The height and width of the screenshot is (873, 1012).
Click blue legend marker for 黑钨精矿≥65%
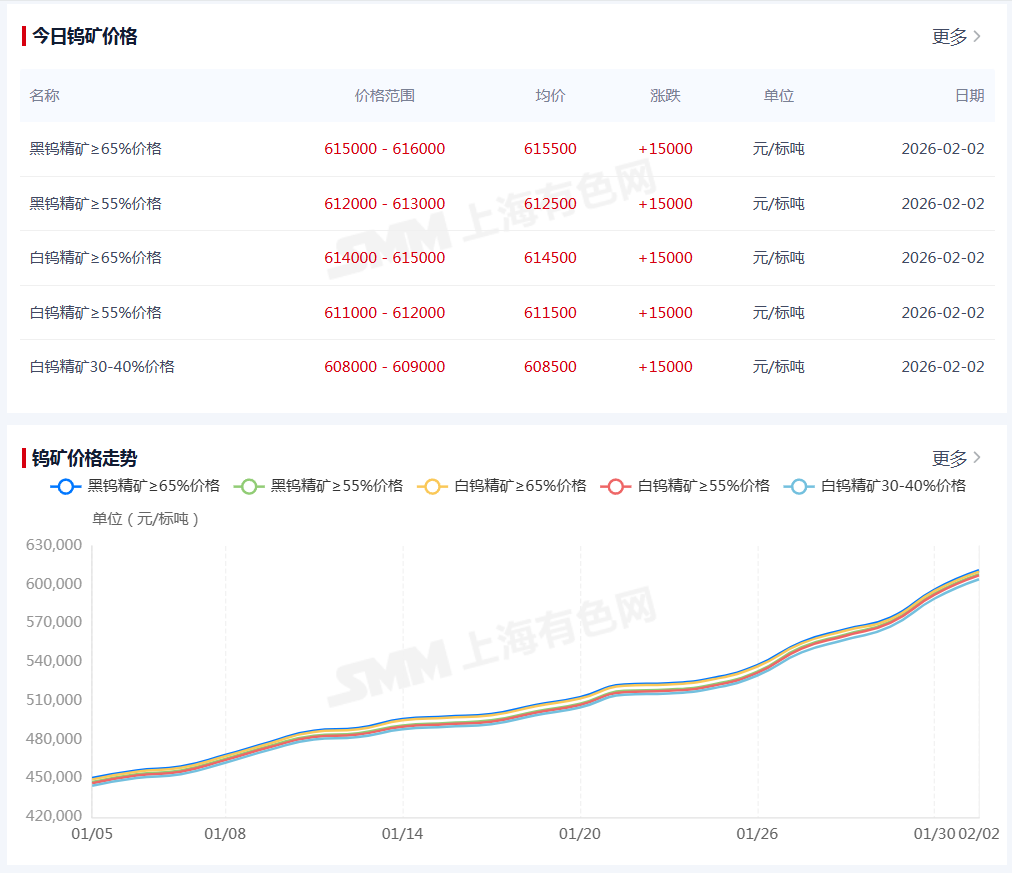[65, 487]
